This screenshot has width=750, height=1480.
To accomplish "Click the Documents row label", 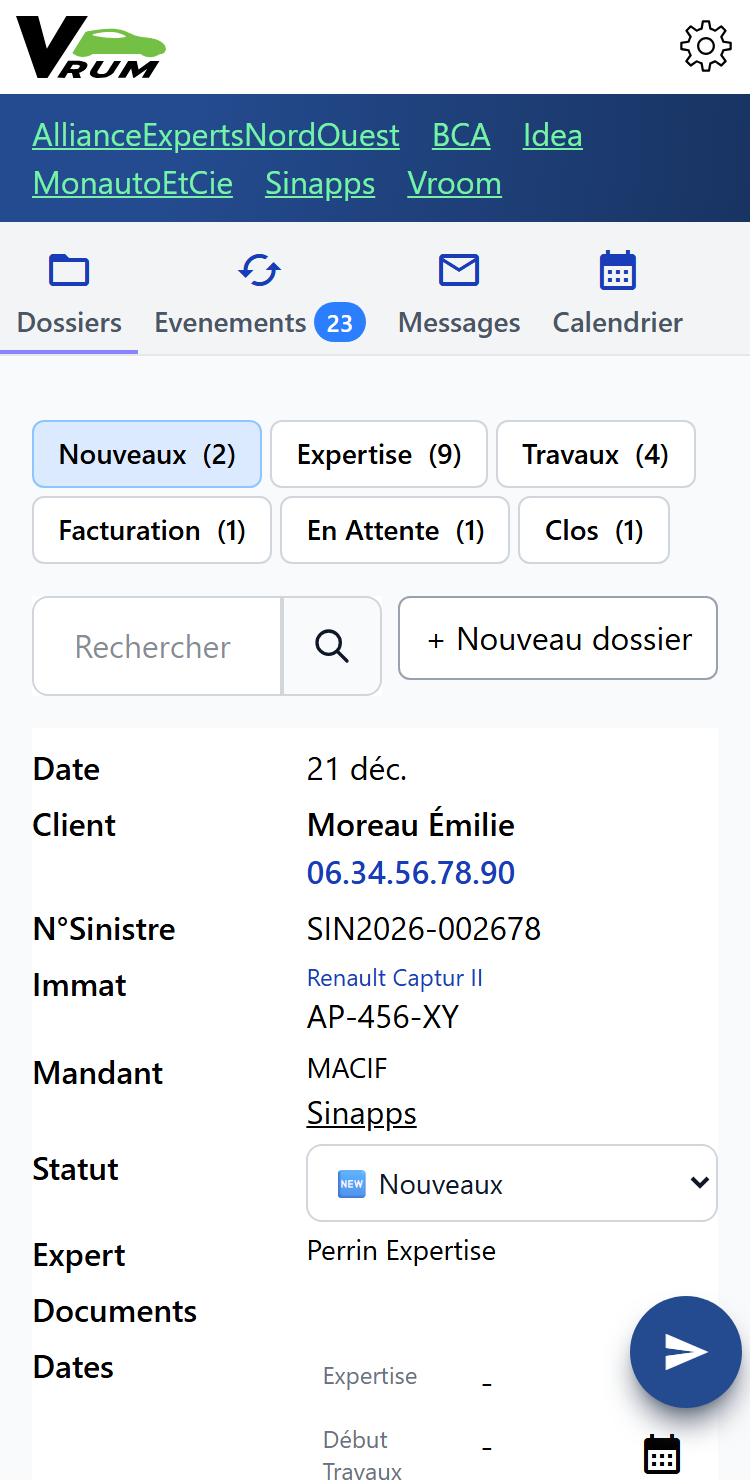I will click(x=115, y=1310).
